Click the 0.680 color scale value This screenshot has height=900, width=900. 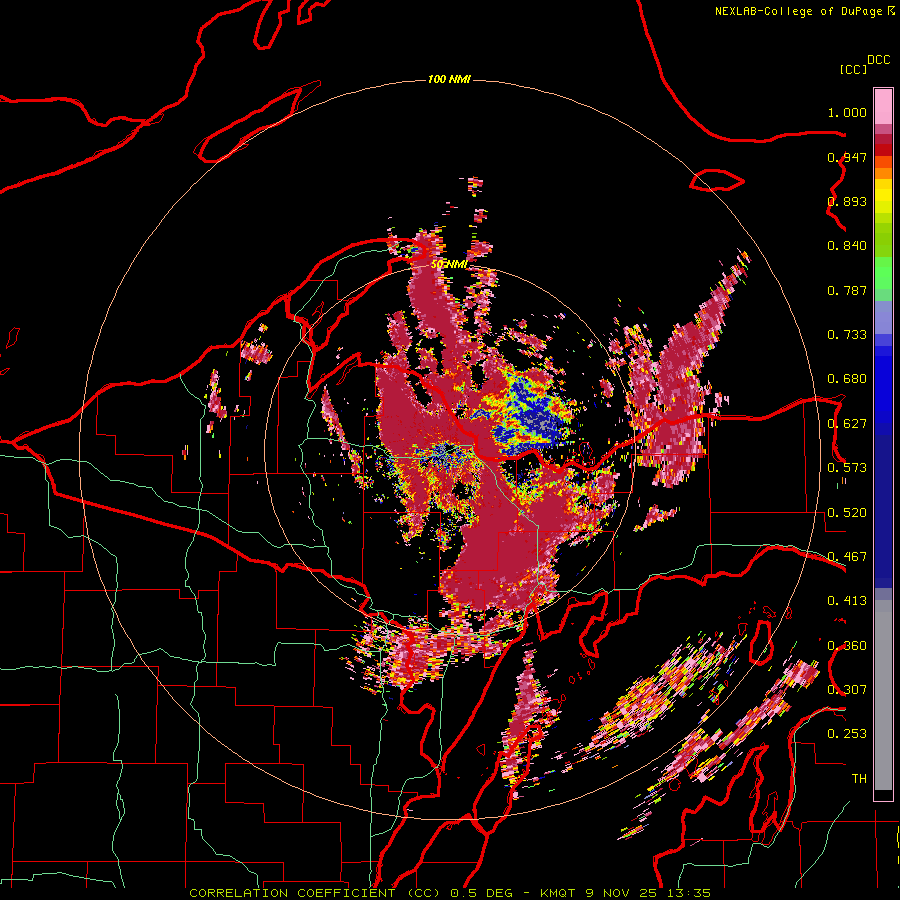click(x=847, y=379)
